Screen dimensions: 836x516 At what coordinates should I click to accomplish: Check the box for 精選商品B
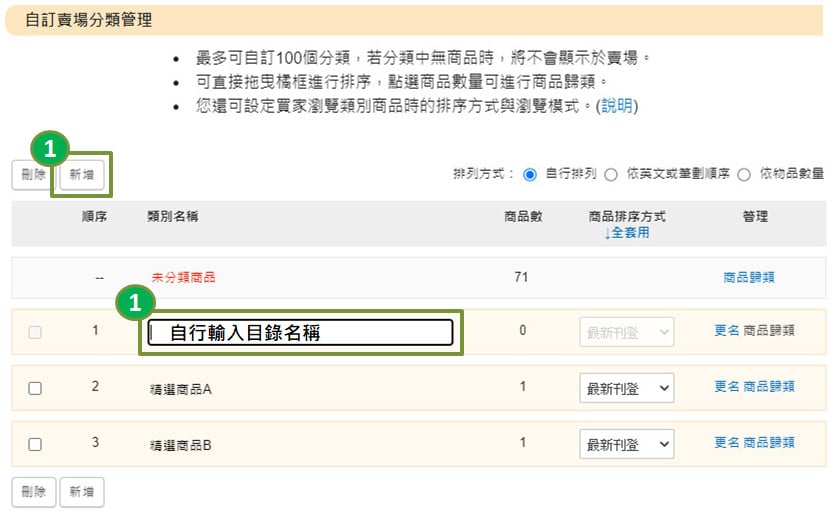35,444
